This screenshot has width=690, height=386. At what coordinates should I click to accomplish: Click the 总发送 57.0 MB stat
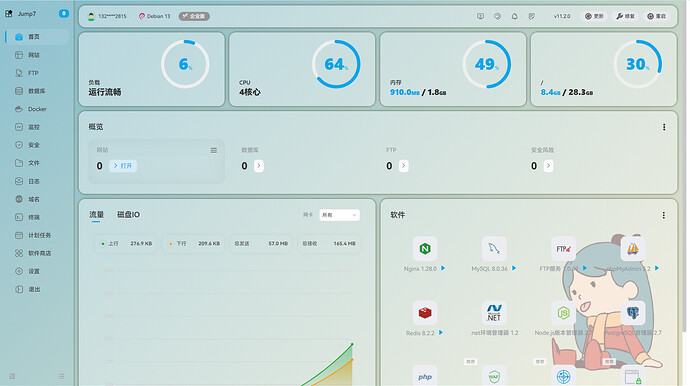(x=261, y=243)
